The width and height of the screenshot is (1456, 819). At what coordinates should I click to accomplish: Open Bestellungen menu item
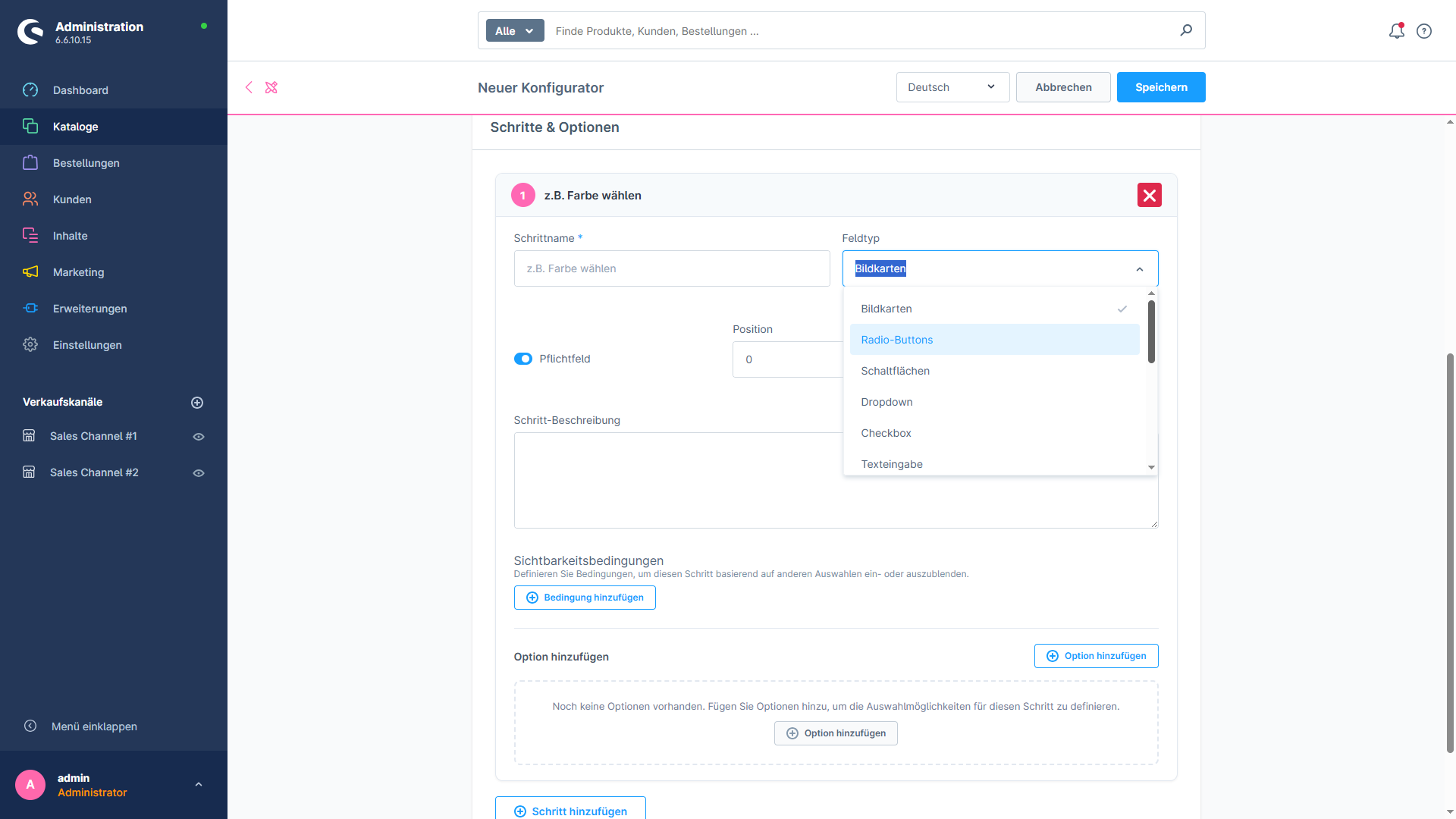pyautogui.click(x=114, y=163)
